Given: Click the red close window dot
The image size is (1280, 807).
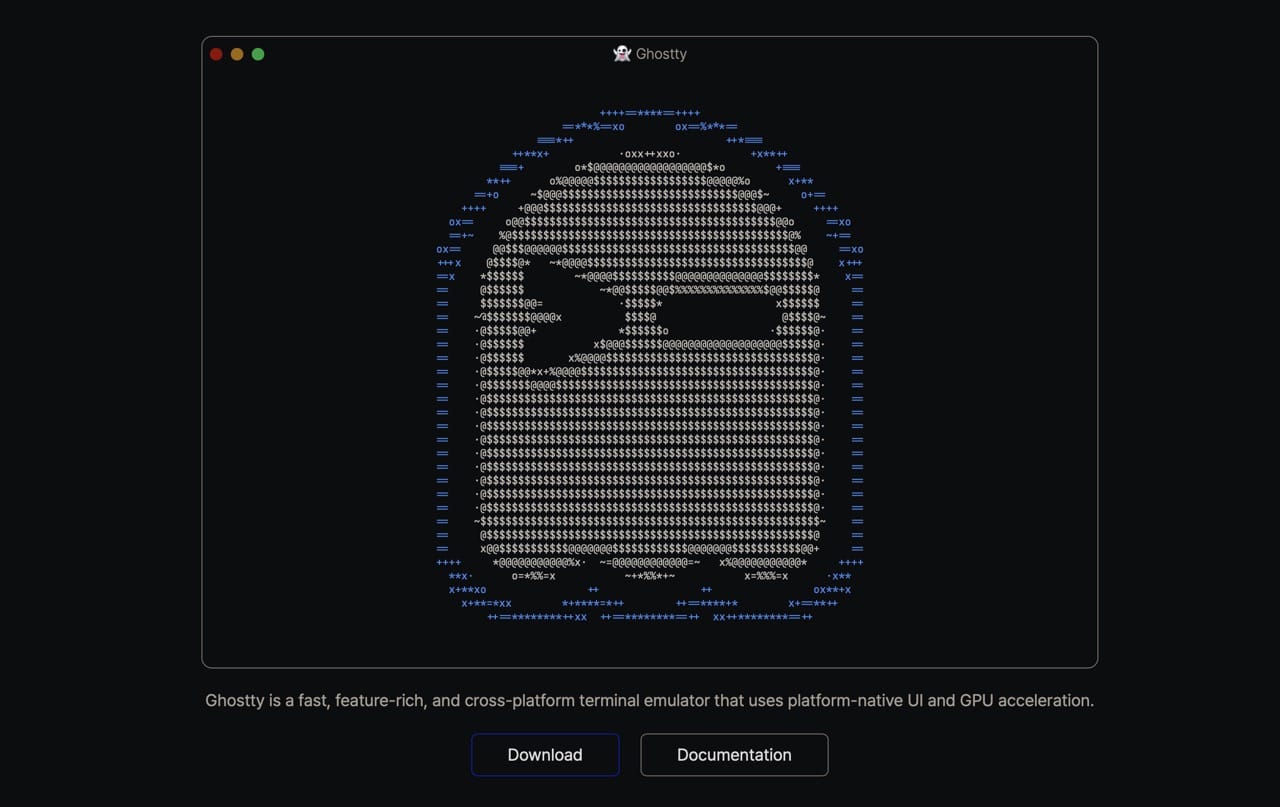Looking at the screenshot, I should pos(216,54).
